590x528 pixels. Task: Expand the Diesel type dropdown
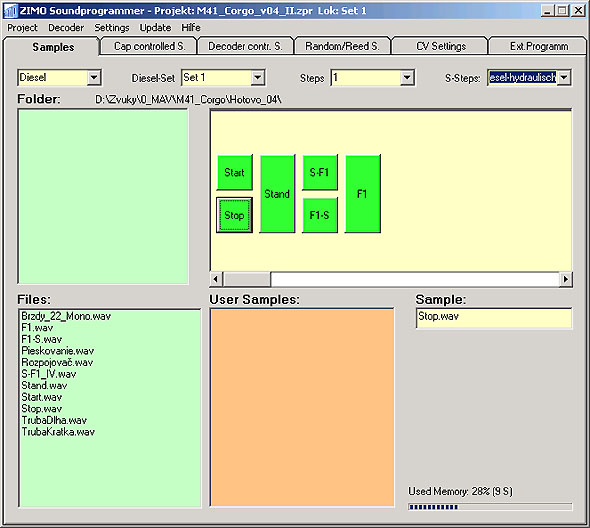tap(94, 78)
